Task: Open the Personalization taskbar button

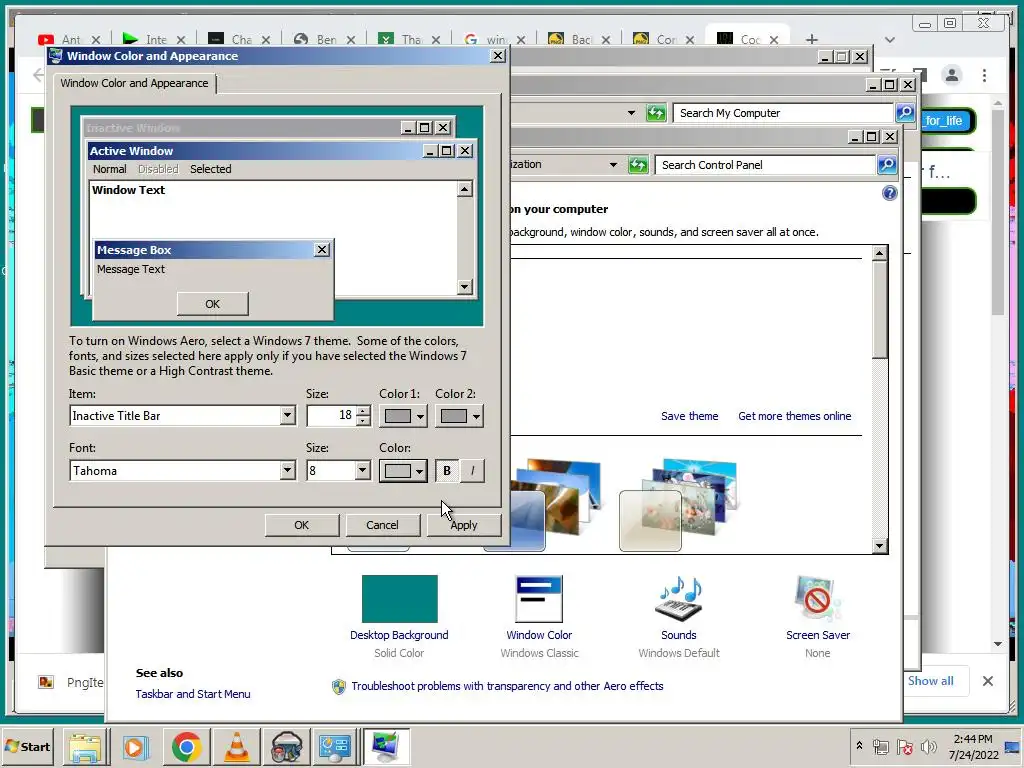Action: click(x=386, y=748)
